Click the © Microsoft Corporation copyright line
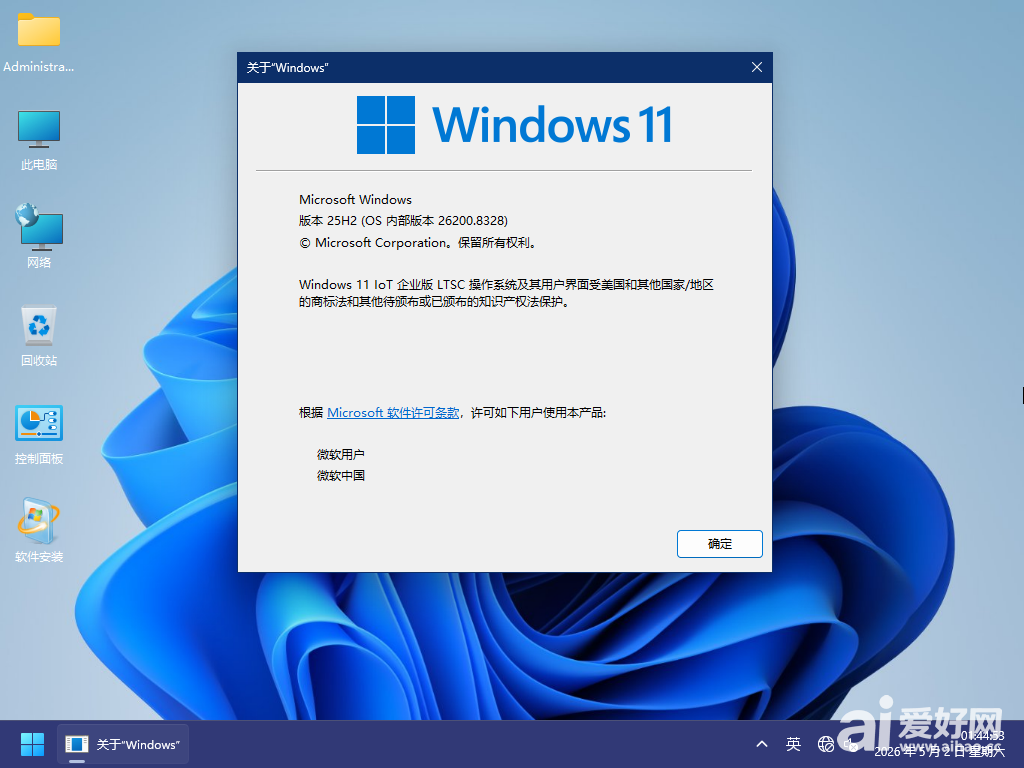The height and width of the screenshot is (768, 1024). 419,243
